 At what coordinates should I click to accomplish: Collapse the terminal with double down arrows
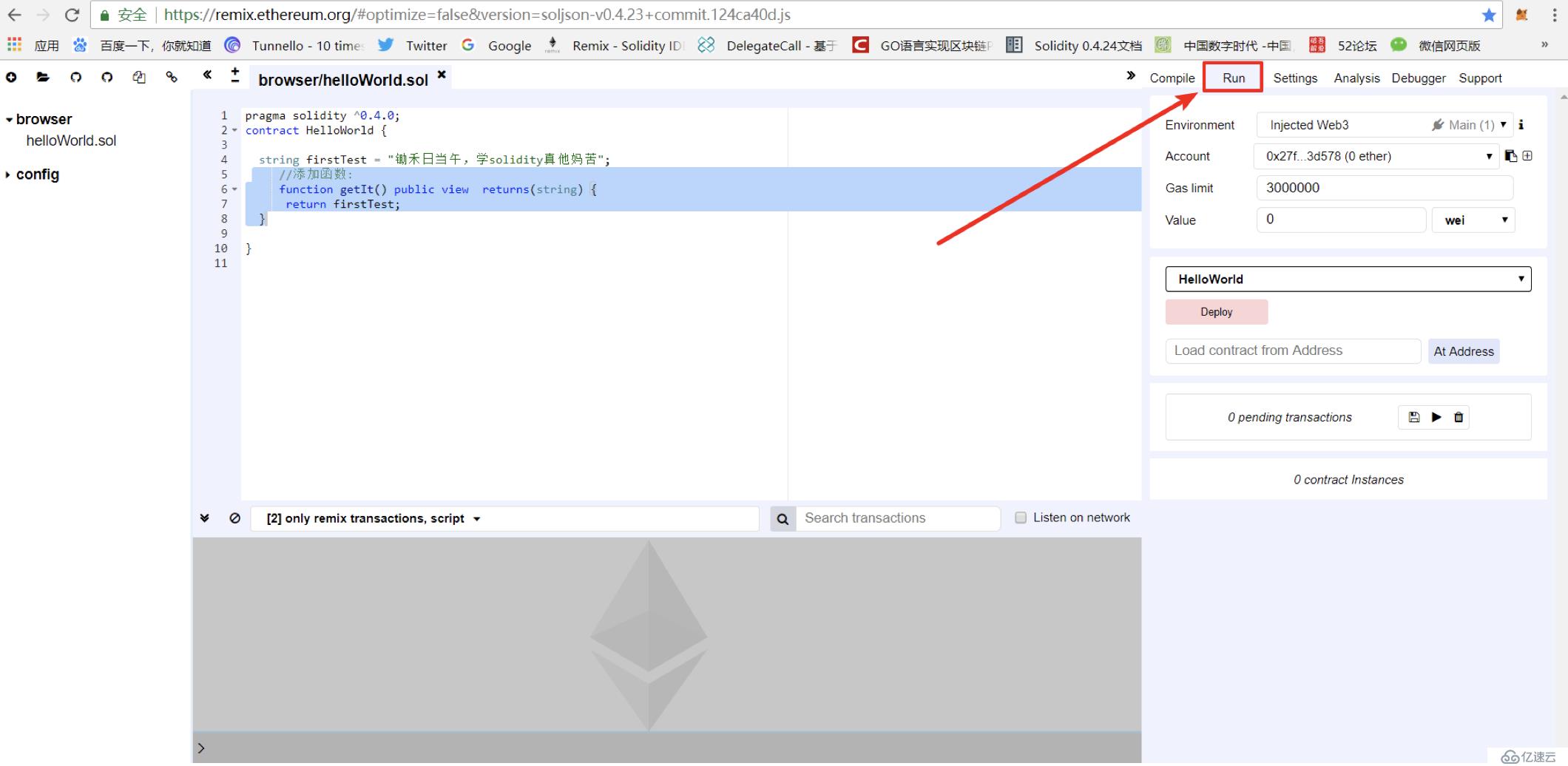tap(205, 518)
